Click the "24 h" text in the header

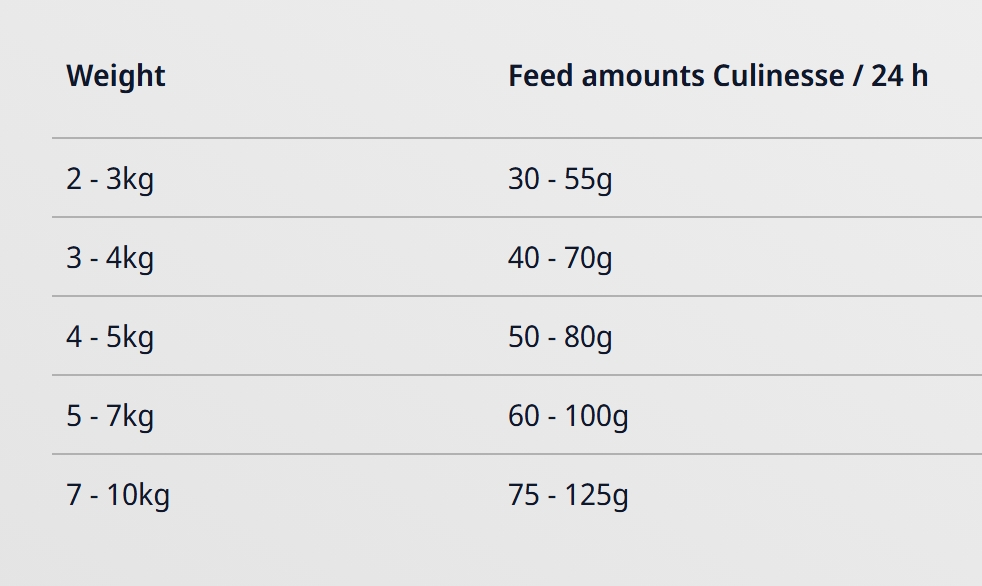[x=899, y=76]
